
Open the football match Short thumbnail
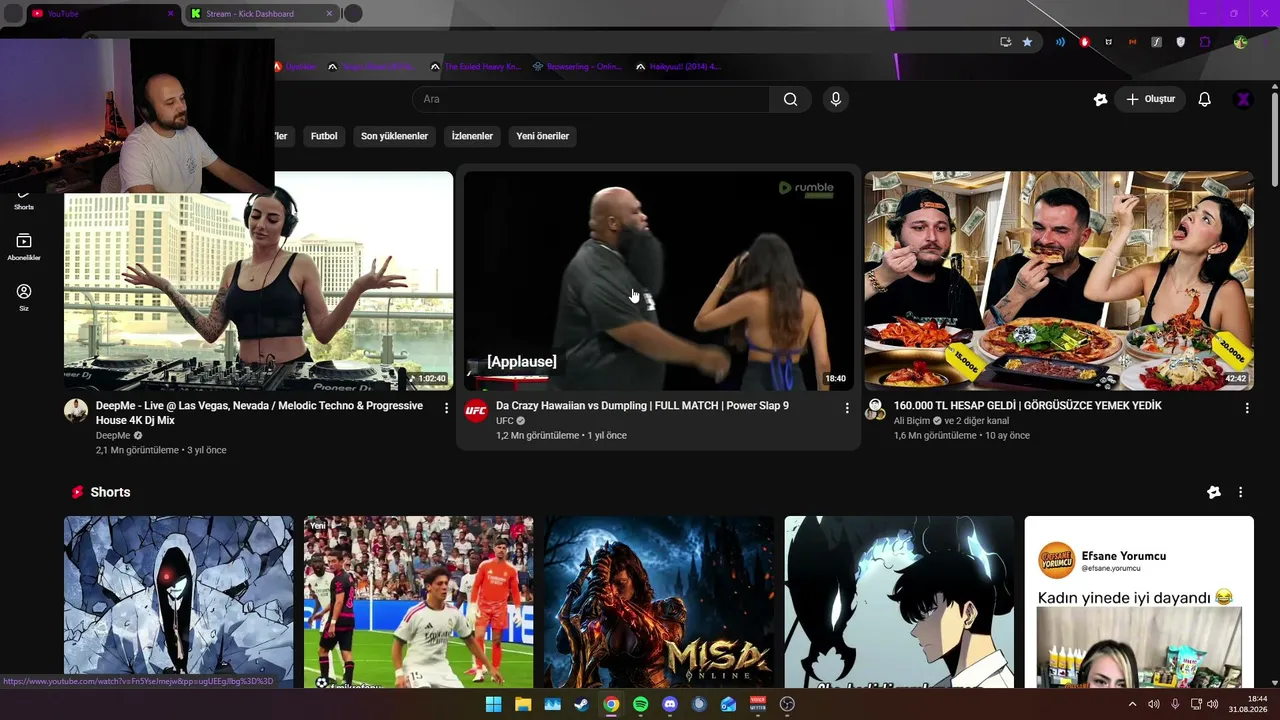point(419,602)
